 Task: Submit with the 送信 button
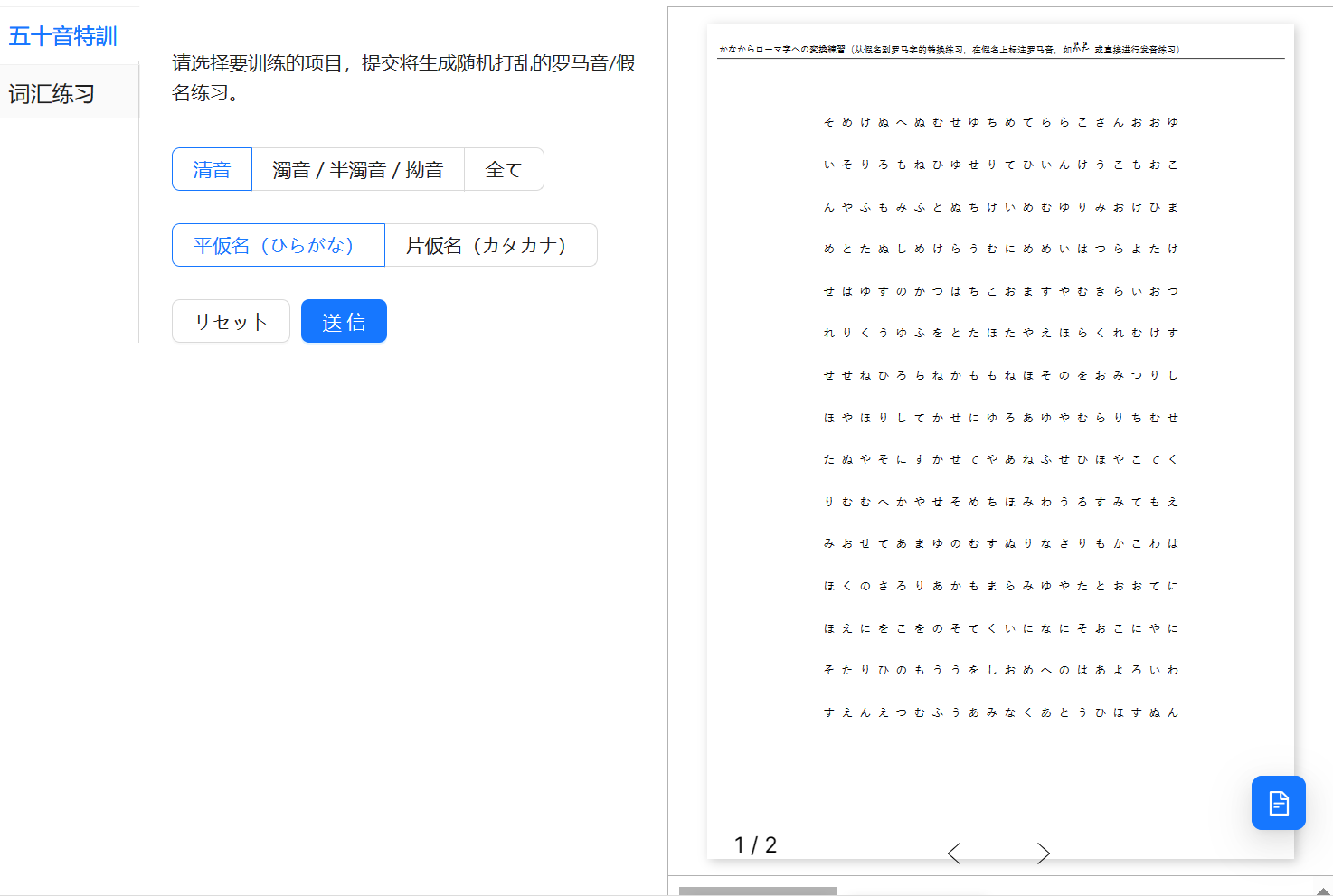344,321
